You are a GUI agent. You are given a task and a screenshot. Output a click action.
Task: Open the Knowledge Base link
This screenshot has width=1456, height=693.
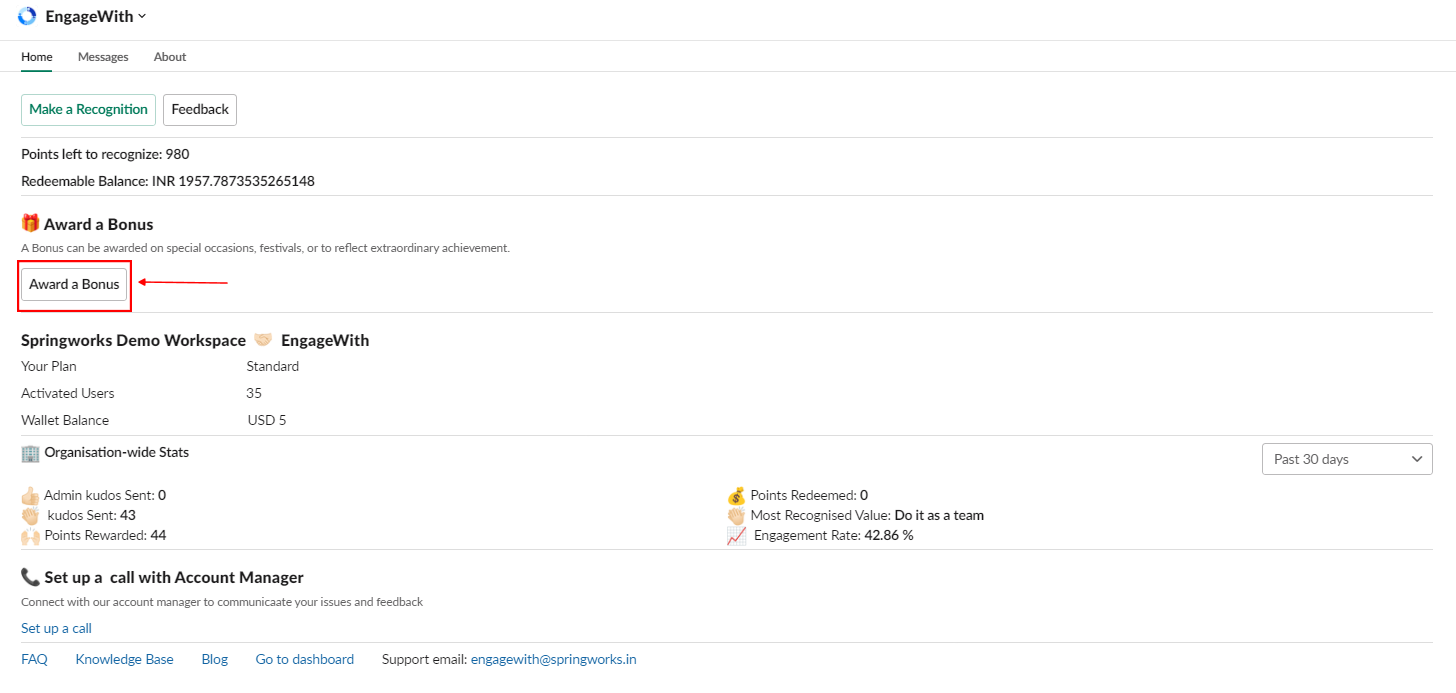[124, 659]
